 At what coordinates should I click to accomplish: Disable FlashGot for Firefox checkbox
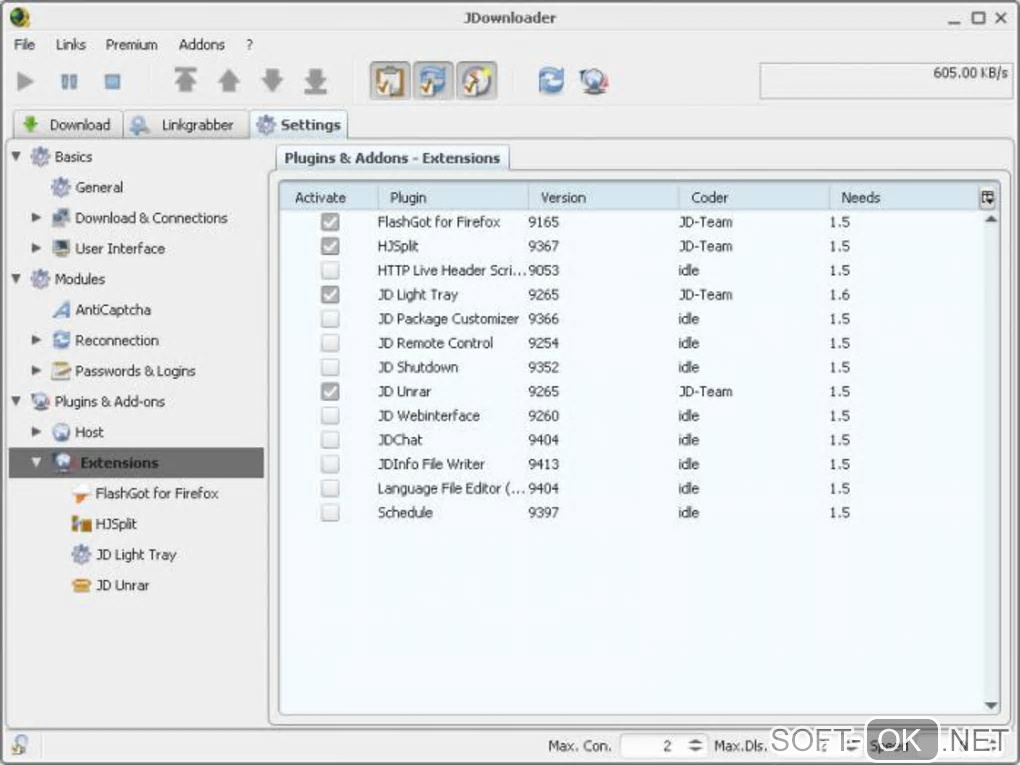point(330,222)
